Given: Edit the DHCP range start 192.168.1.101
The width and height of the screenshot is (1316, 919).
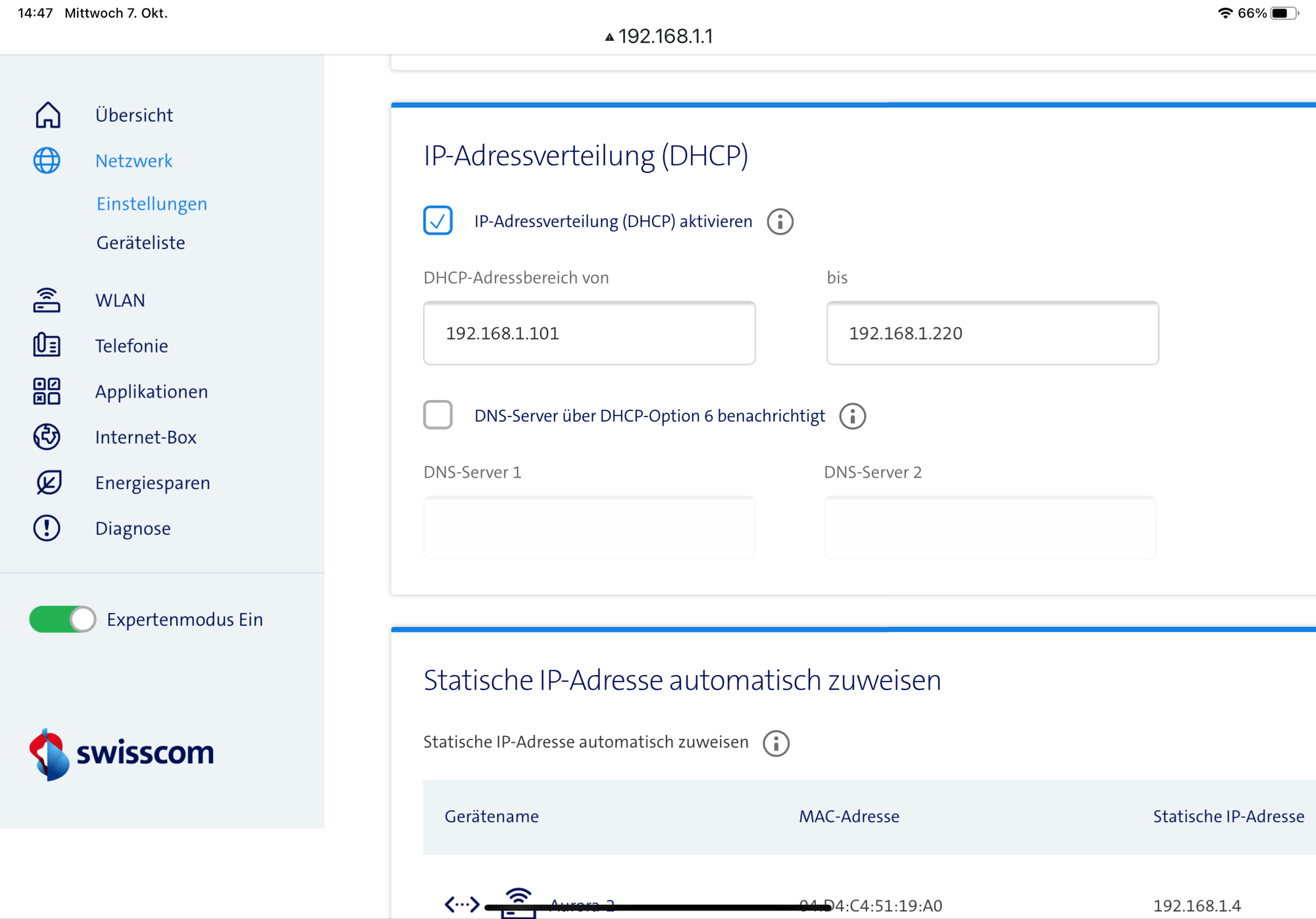Looking at the screenshot, I should coord(590,334).
